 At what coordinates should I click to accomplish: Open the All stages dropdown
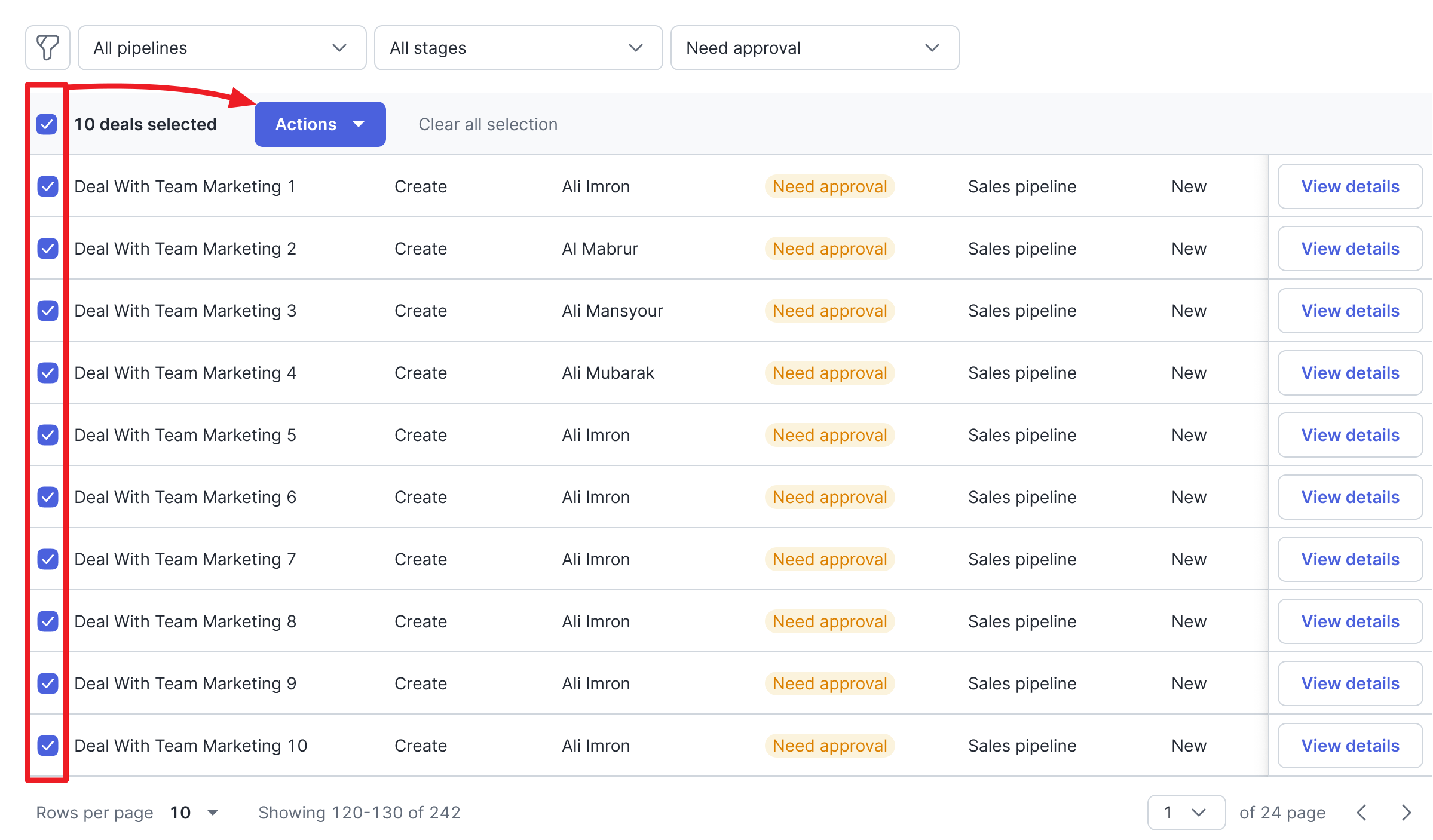coord(518,48)
